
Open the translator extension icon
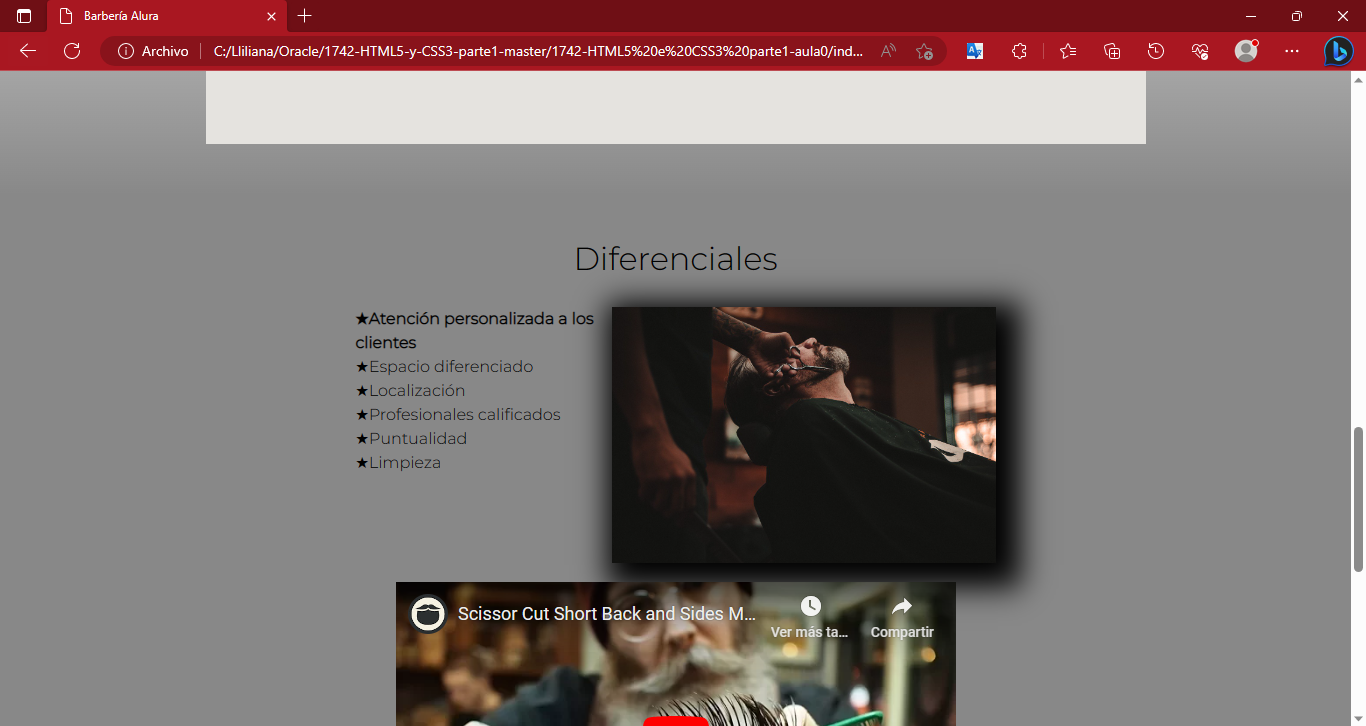(975, 51)
